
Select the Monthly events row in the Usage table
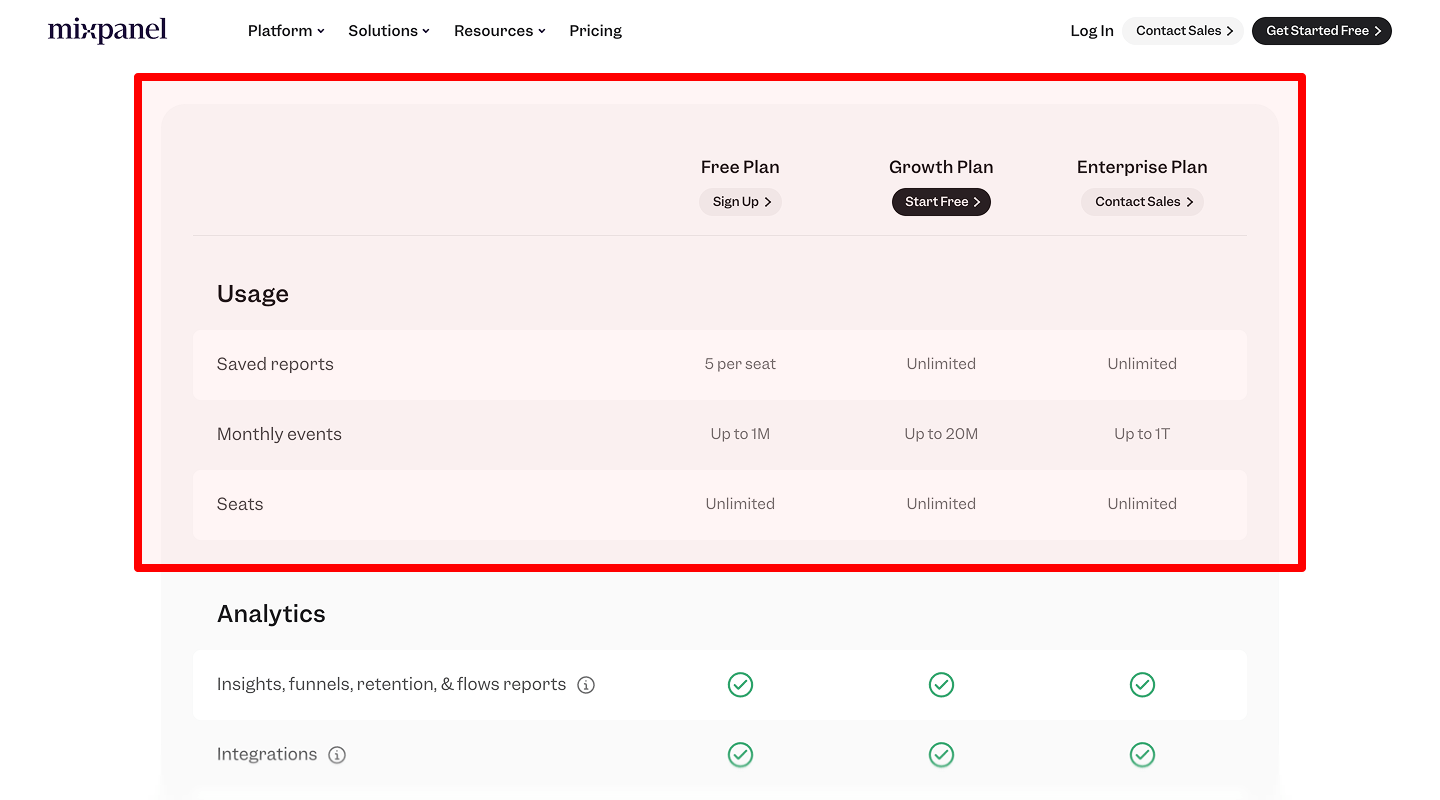(x=279, y=434)
